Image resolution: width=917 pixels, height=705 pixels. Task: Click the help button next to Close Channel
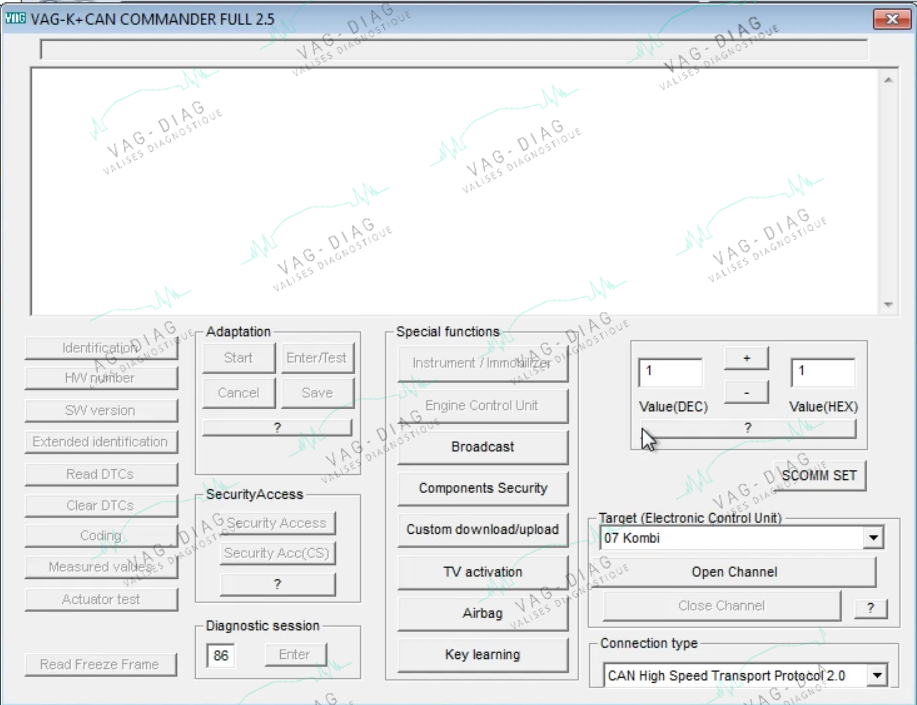[870, 608]
